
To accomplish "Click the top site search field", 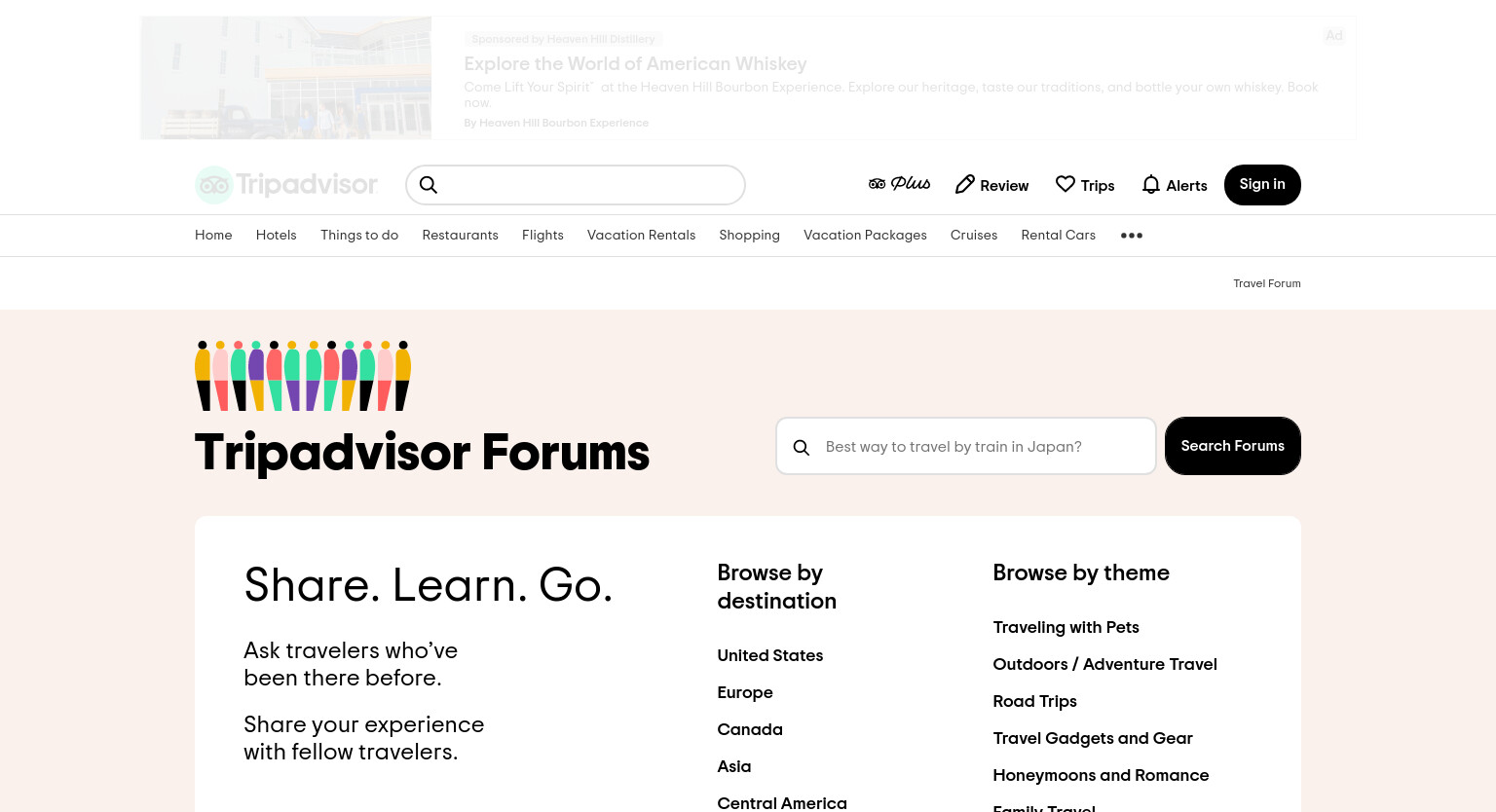I will pos(576,185).
